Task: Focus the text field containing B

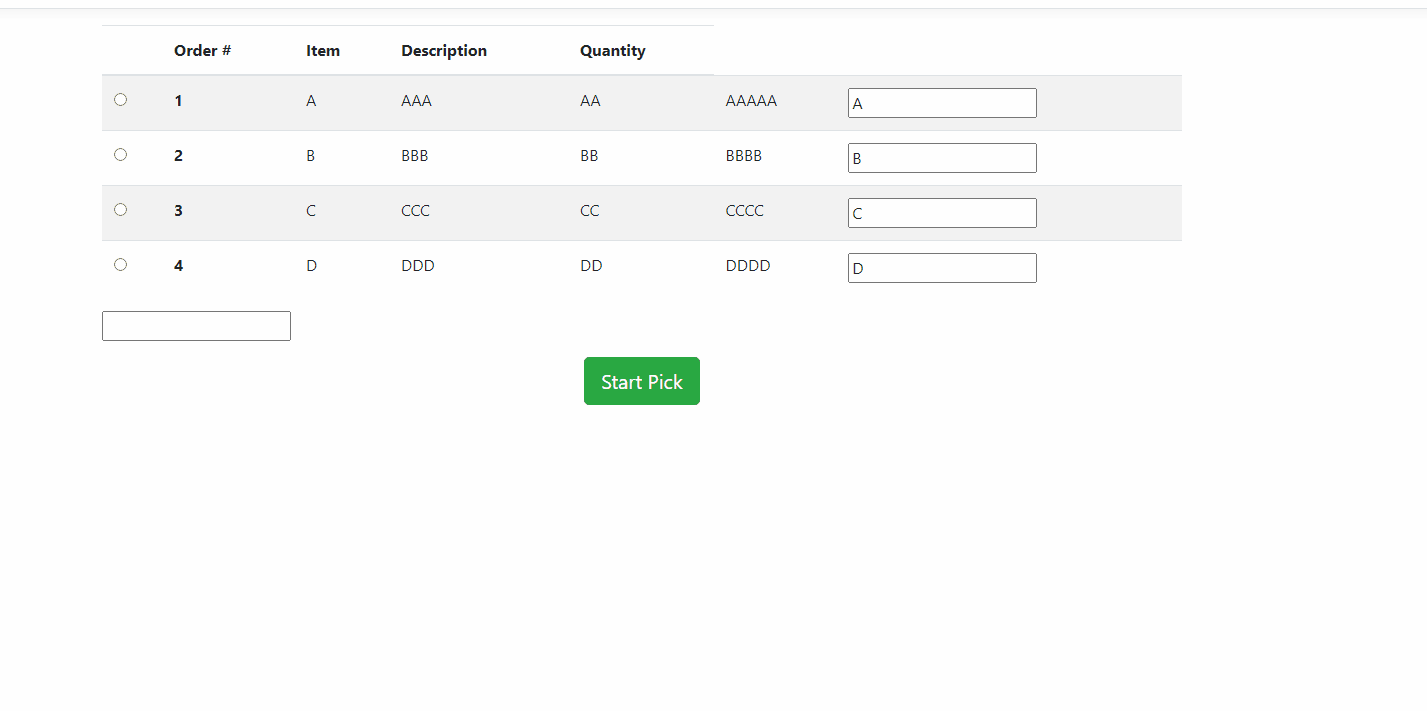Action: (942, 158)
